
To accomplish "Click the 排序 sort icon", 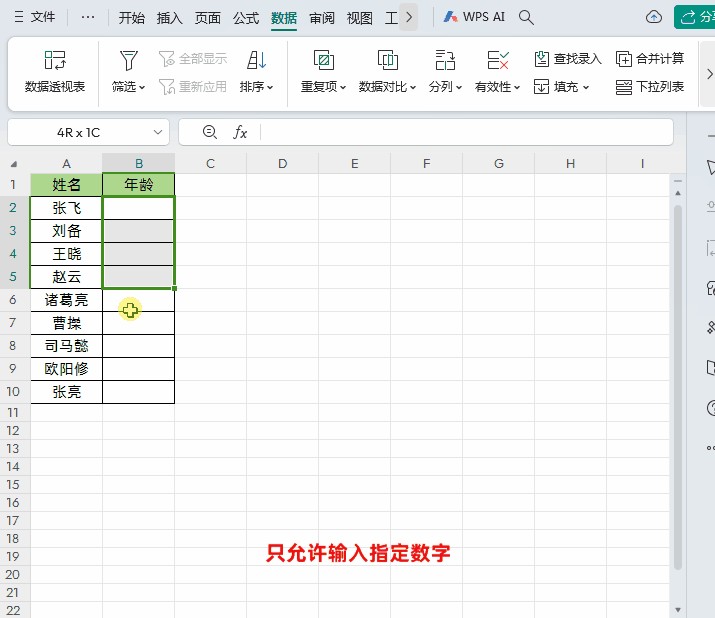I will pyautogui.click(x=256, y=60).
